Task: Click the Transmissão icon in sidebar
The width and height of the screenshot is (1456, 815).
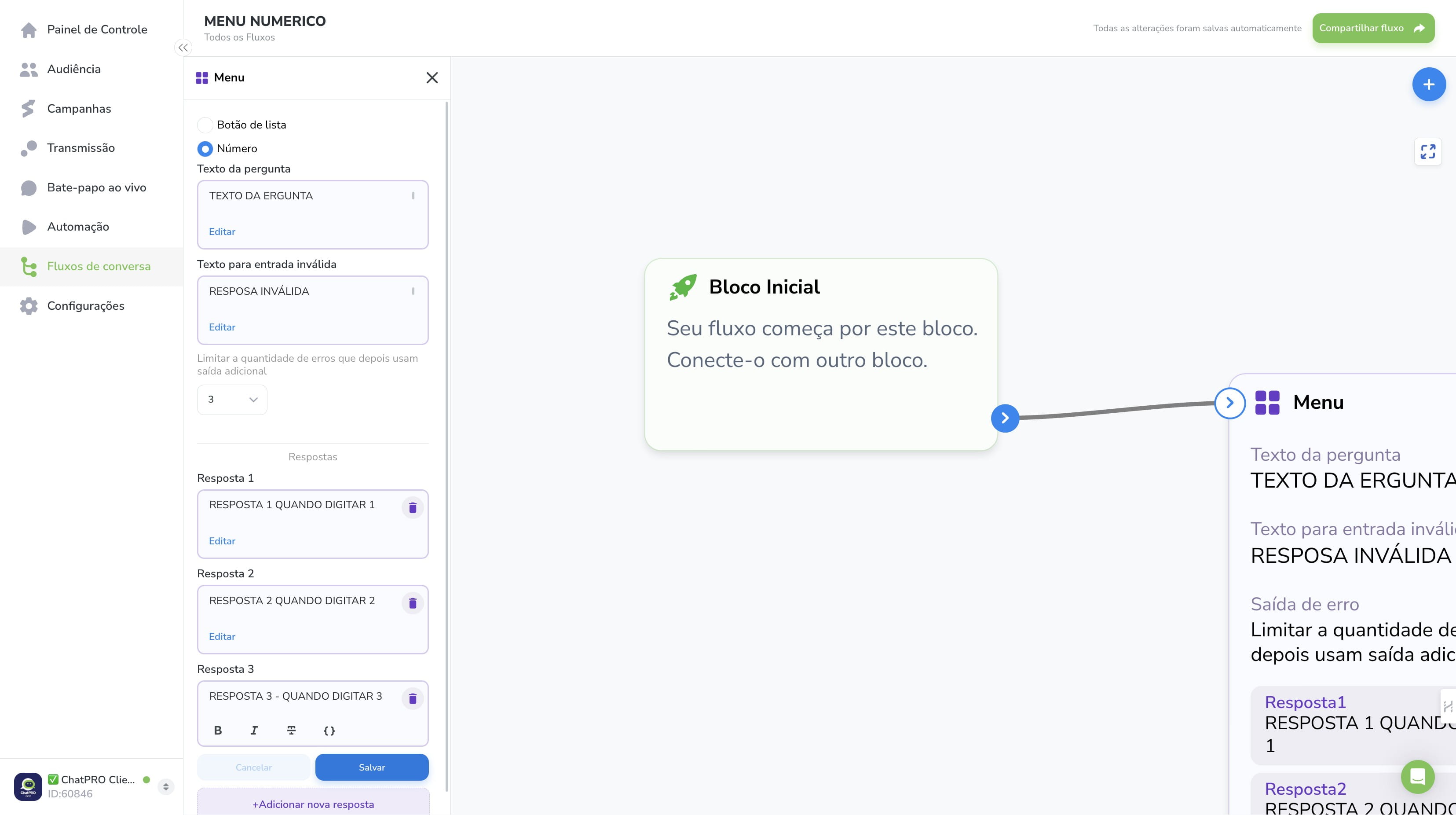Action: [29, 148]
